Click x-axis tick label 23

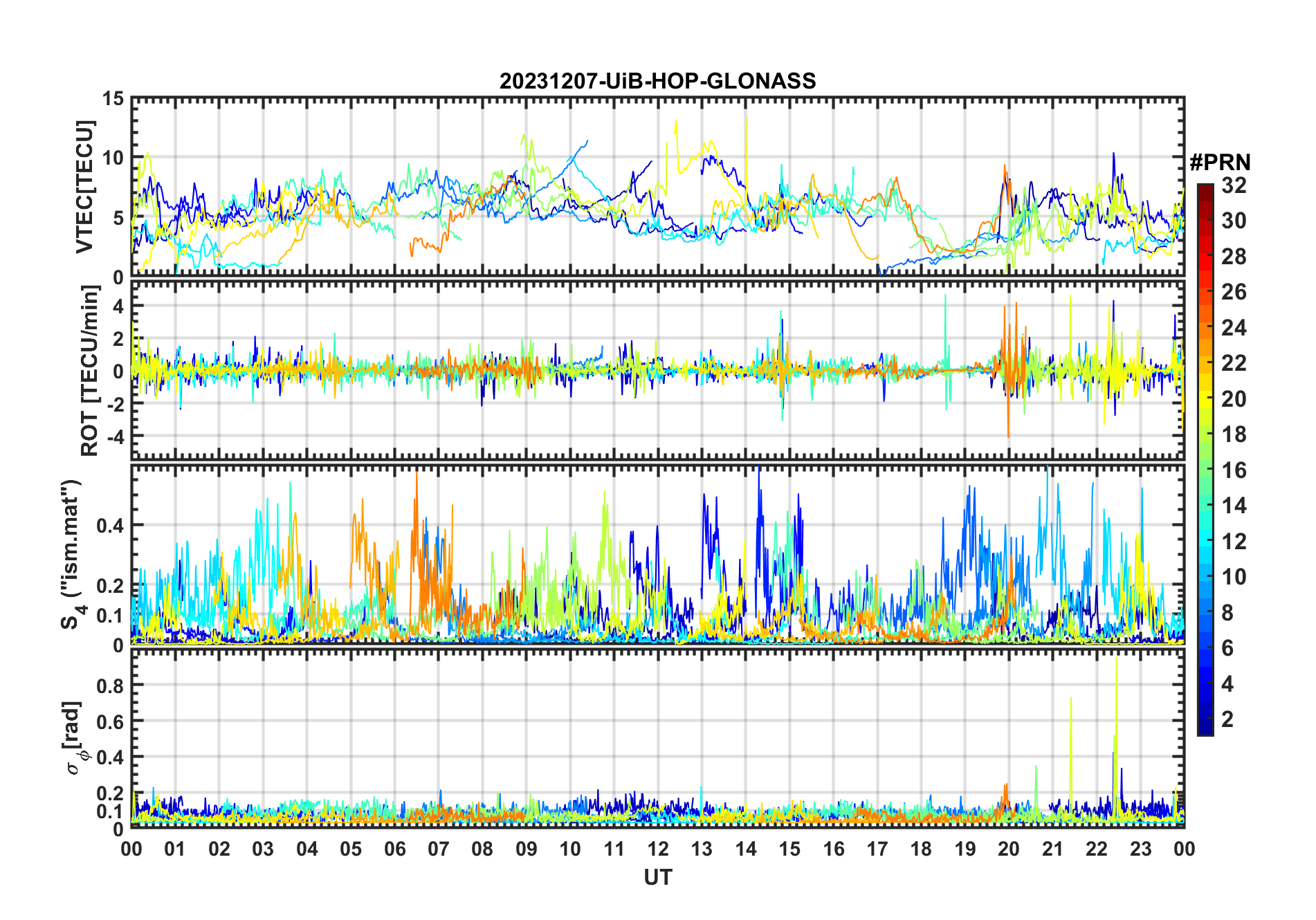click(1140, 849)
